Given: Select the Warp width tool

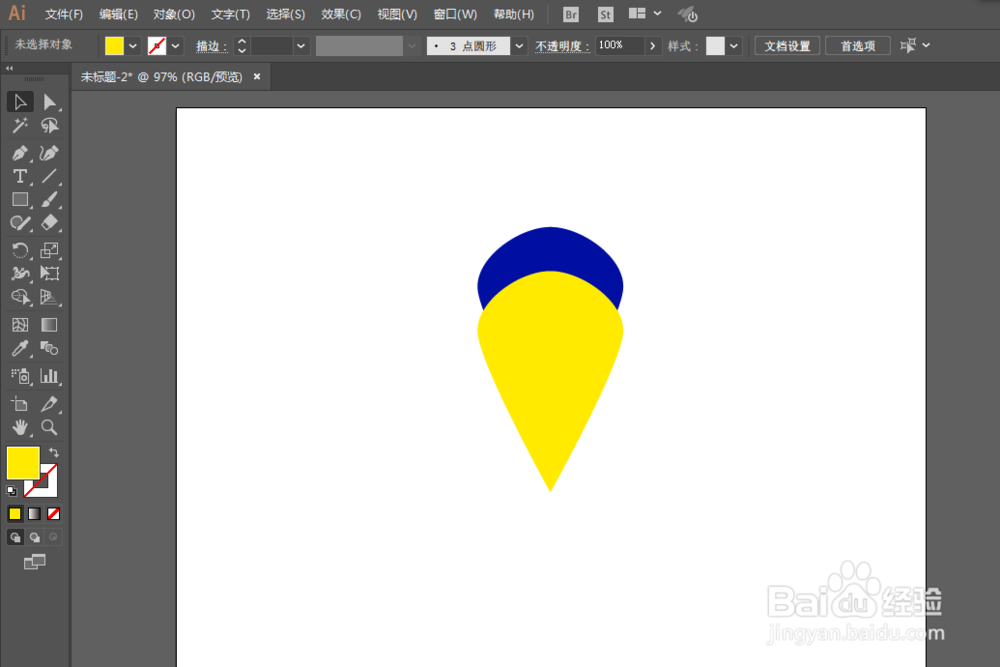Looking at the screenshot, I should pos(20,274).
